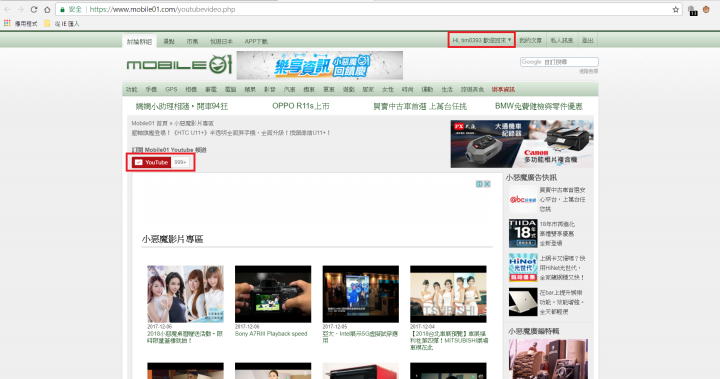Open the MITSUBISHI auto show video thumbnail

448,294
